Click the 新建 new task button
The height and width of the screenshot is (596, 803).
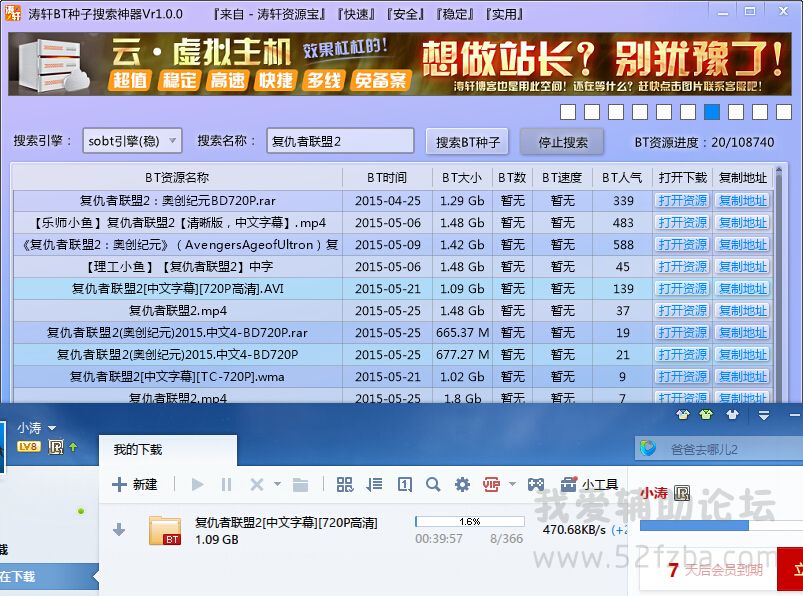coord(135,485)
